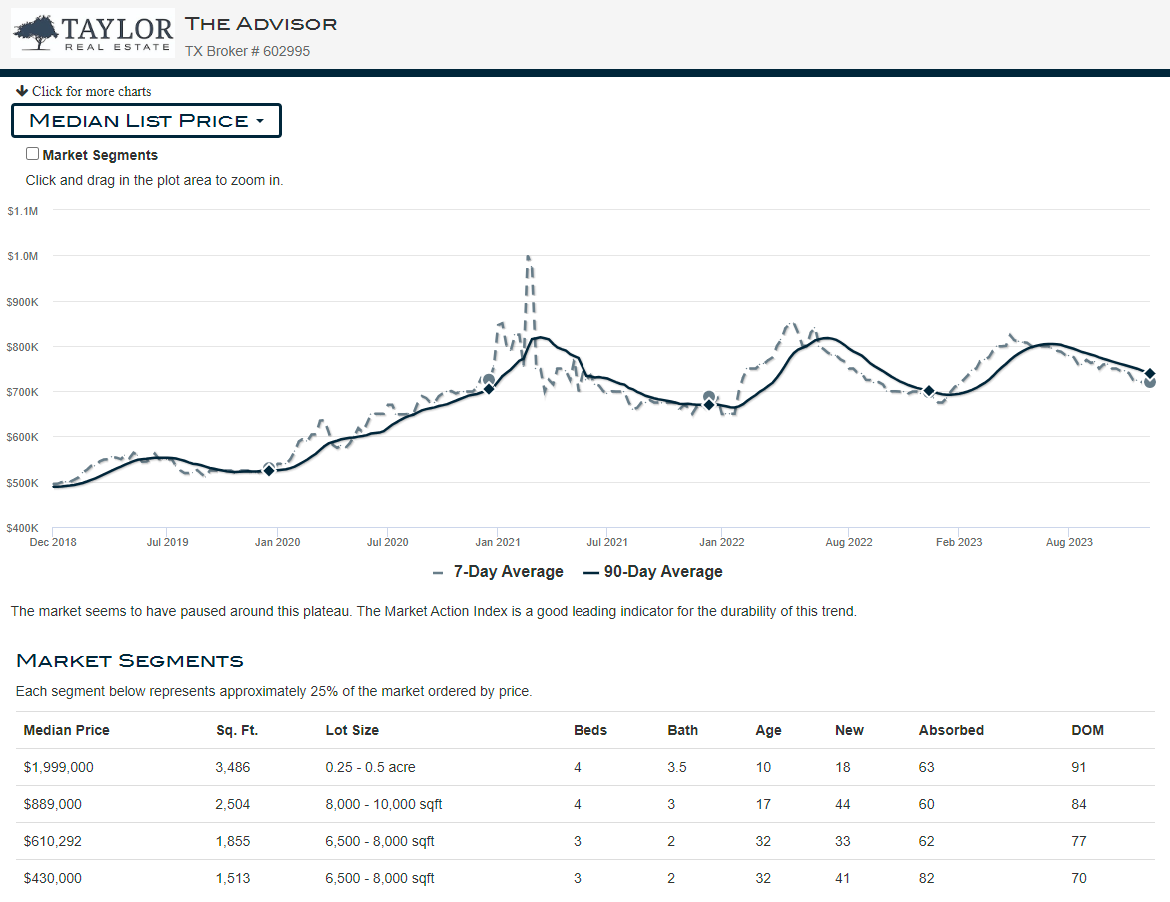Select the $610,292 median price cell
1170x902 pixels.
pyautogui.click(x=52, y=841)
